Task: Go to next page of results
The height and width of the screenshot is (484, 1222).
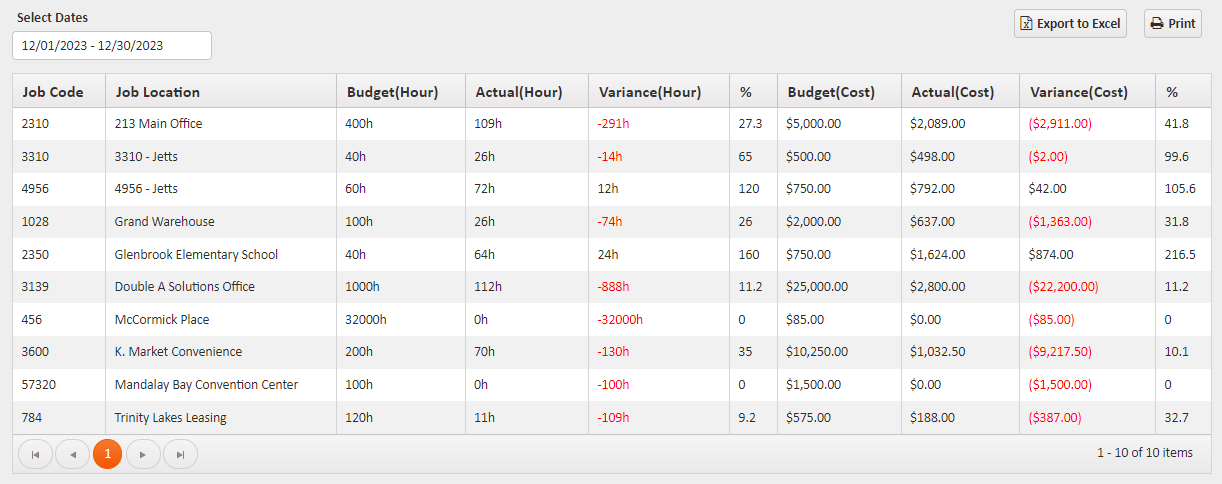Action: click(x=143, y=454)
